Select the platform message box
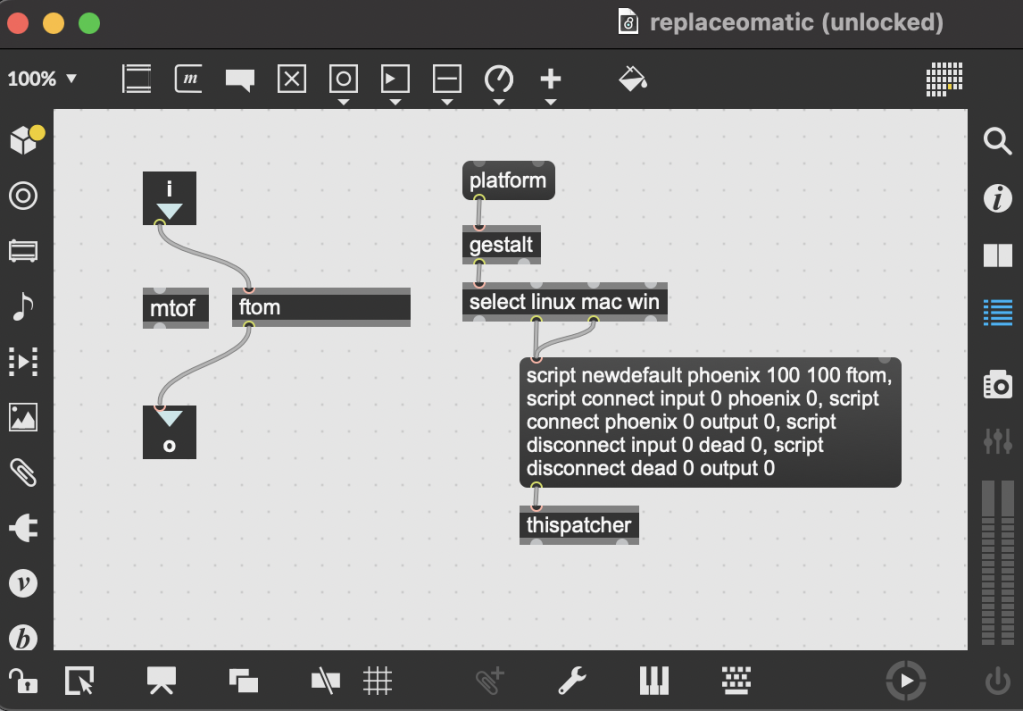The image size is (1023, 711). click(508, 181)
